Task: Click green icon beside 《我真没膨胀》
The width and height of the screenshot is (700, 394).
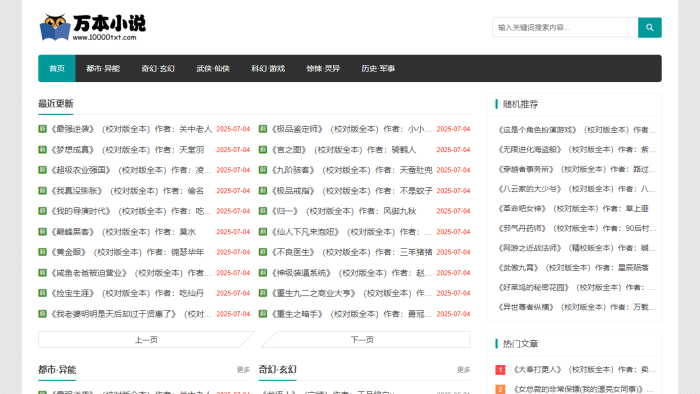Action: pyautogui.click(x=42, y=191)
